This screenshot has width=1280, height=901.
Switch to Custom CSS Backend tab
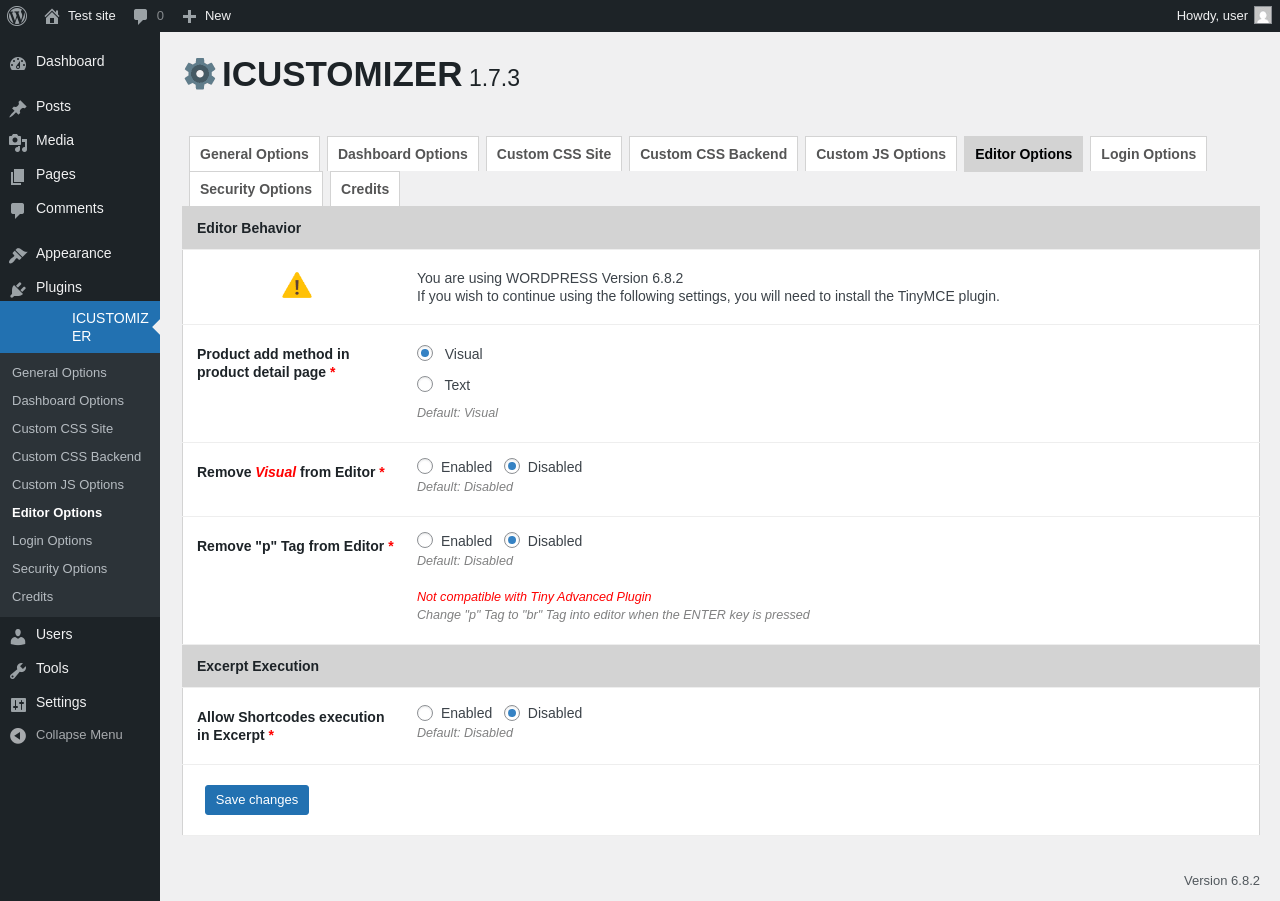[x=713, y=154]
